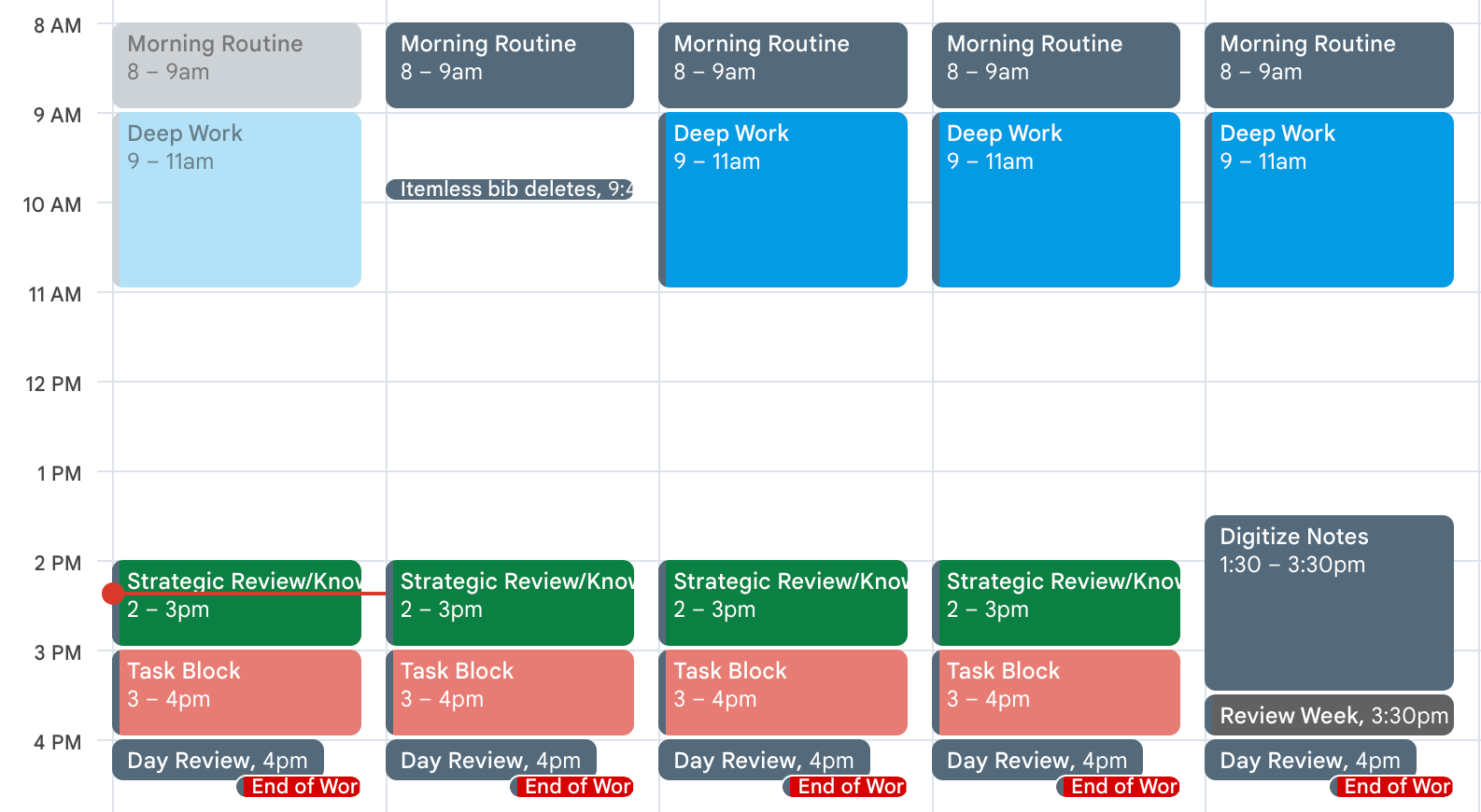Open second column Task Block event

point(510,693)
